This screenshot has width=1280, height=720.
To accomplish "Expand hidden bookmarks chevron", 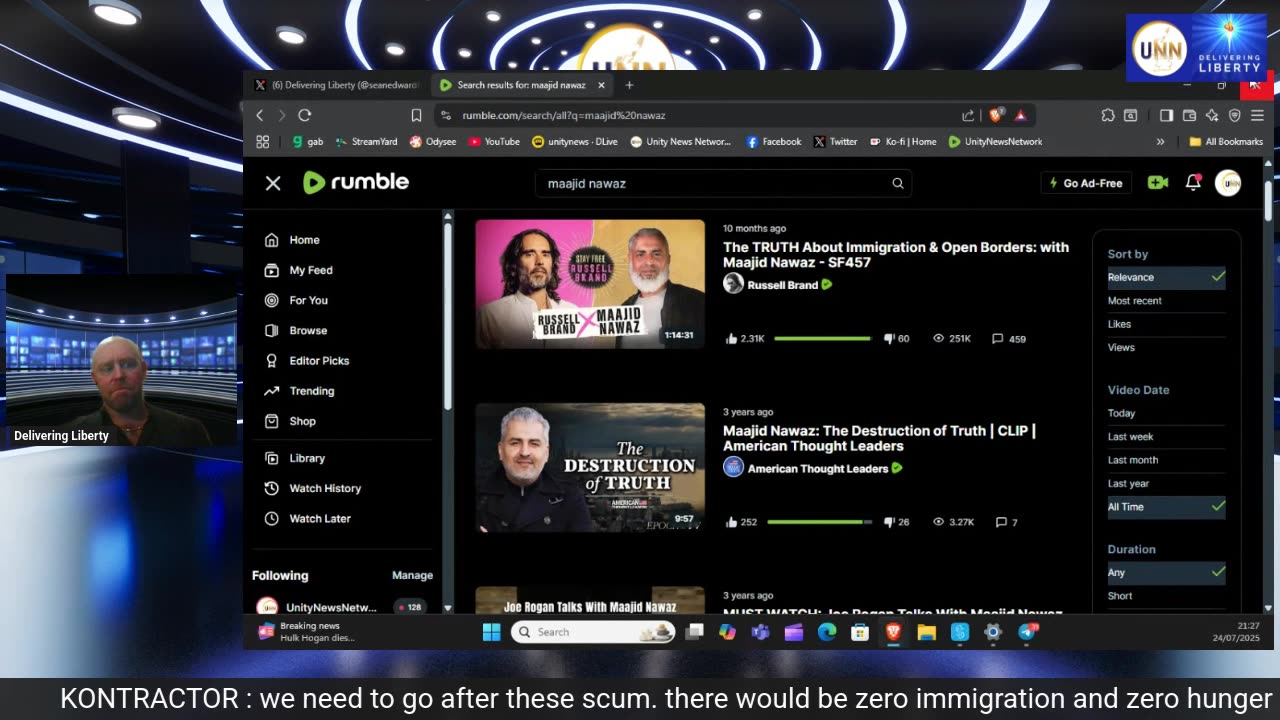I will pos(1160,142).
